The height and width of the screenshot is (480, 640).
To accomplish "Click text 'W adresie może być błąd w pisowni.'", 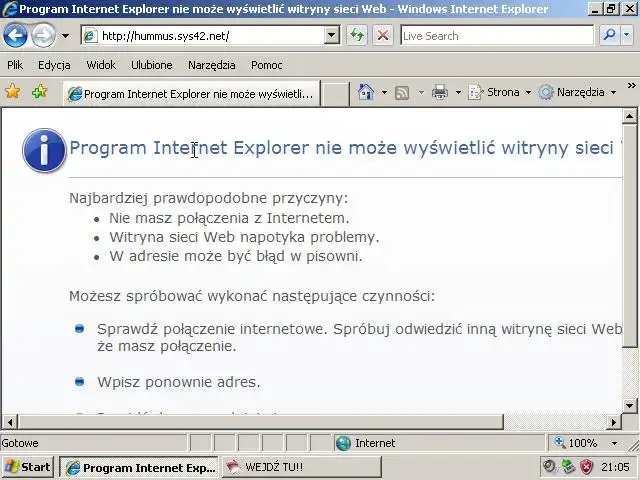I will coord(236,256).
